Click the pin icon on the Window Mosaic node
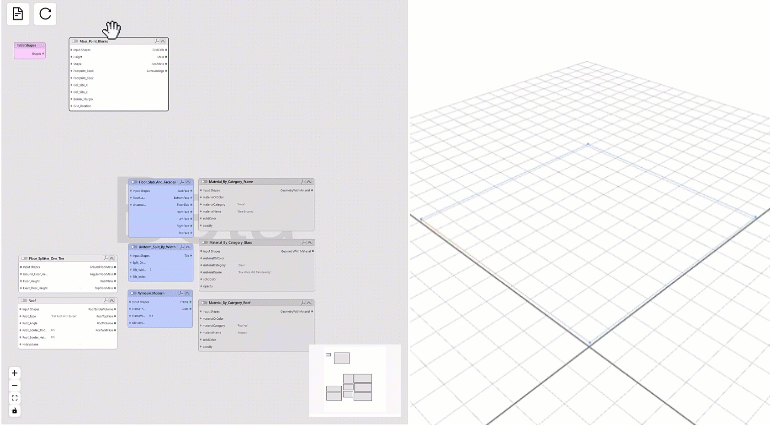Screen dimensions: 770x425 coord(182,293)
